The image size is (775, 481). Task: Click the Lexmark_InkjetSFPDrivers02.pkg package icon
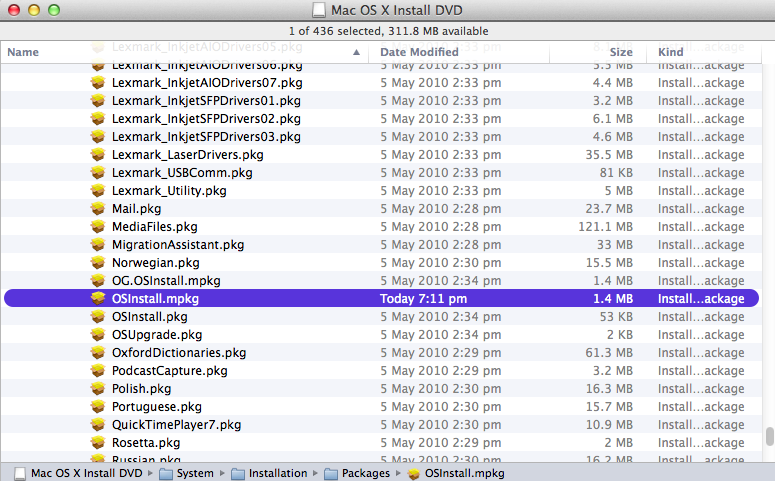coord(98,119)
